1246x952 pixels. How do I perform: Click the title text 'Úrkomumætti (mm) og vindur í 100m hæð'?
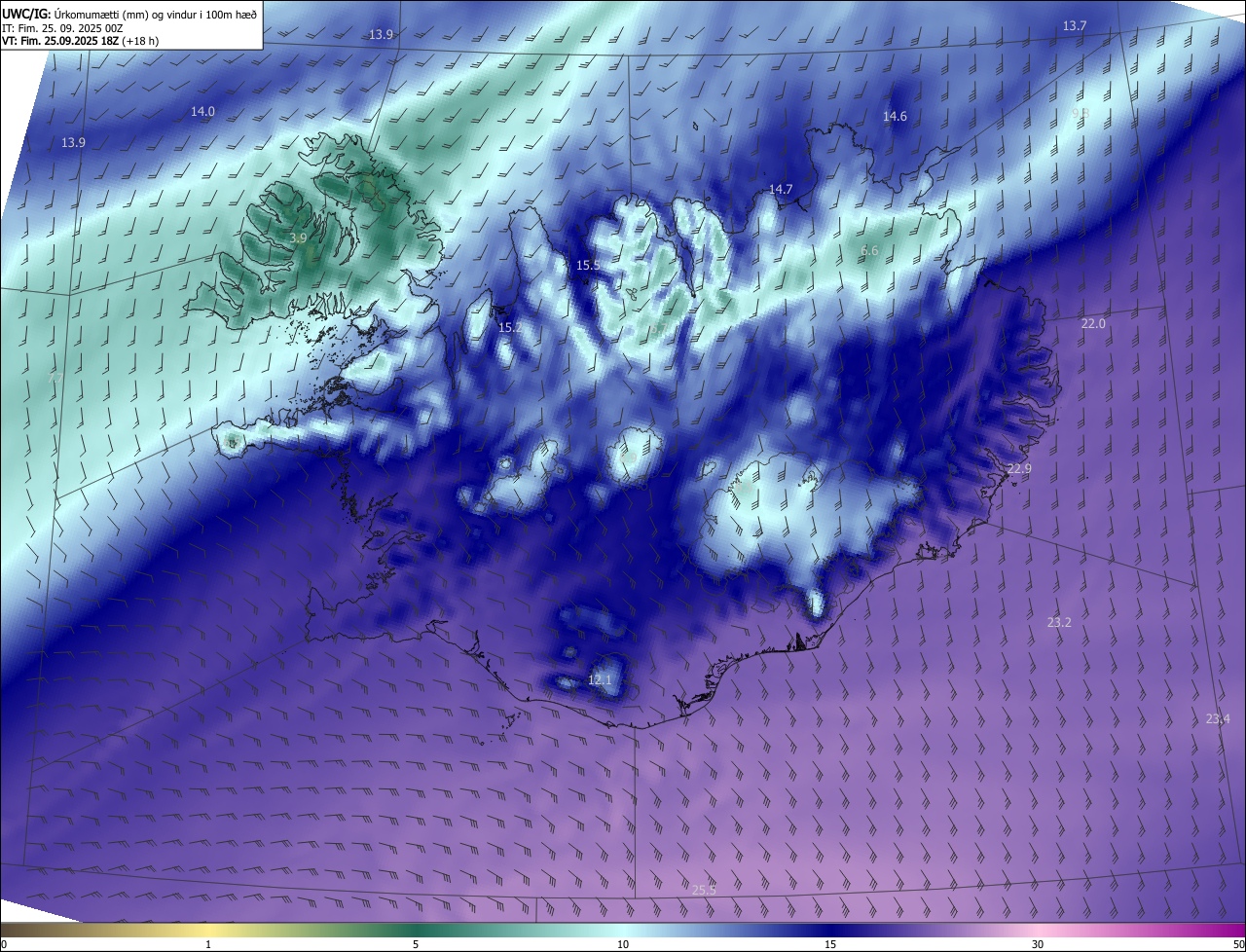pyautogui.click(x=156, y=14)
